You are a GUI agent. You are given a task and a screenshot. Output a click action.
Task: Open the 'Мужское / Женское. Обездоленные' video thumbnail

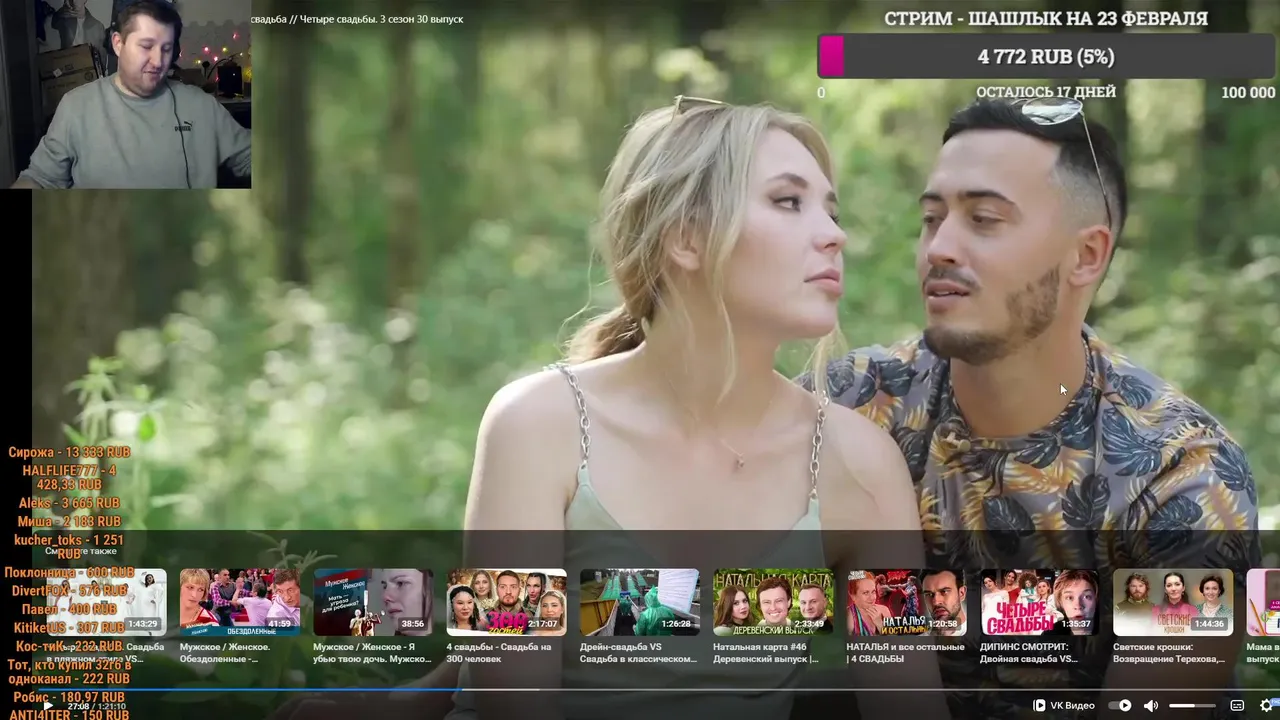pyautogui.click(x=239, y=602)
